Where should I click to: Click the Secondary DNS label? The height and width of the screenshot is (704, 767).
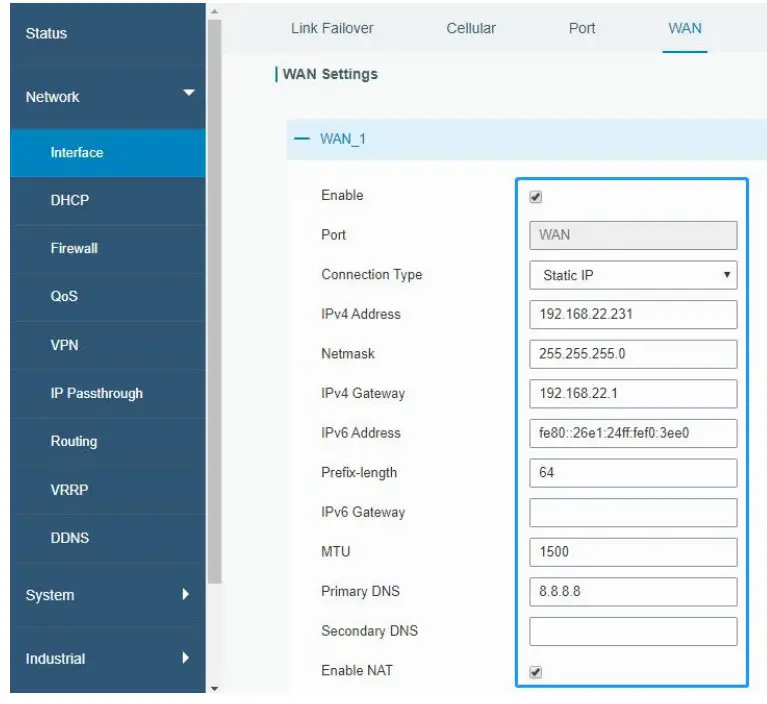point(369,631)
